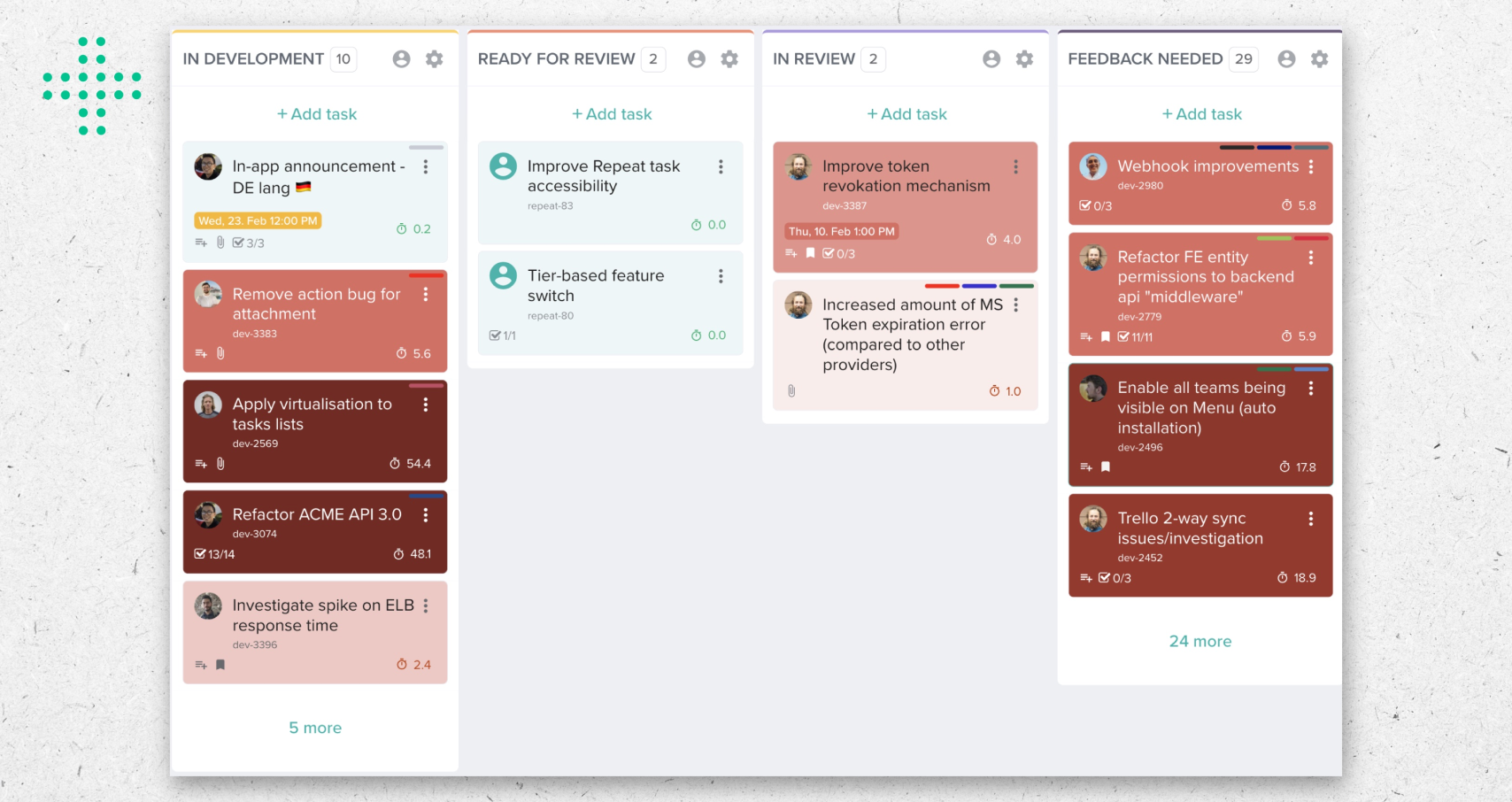Click the attachment paperclip on "Increased amount of MS Token" card
Viewport: 1512px width, 802px height.
(x=791, y=390)
